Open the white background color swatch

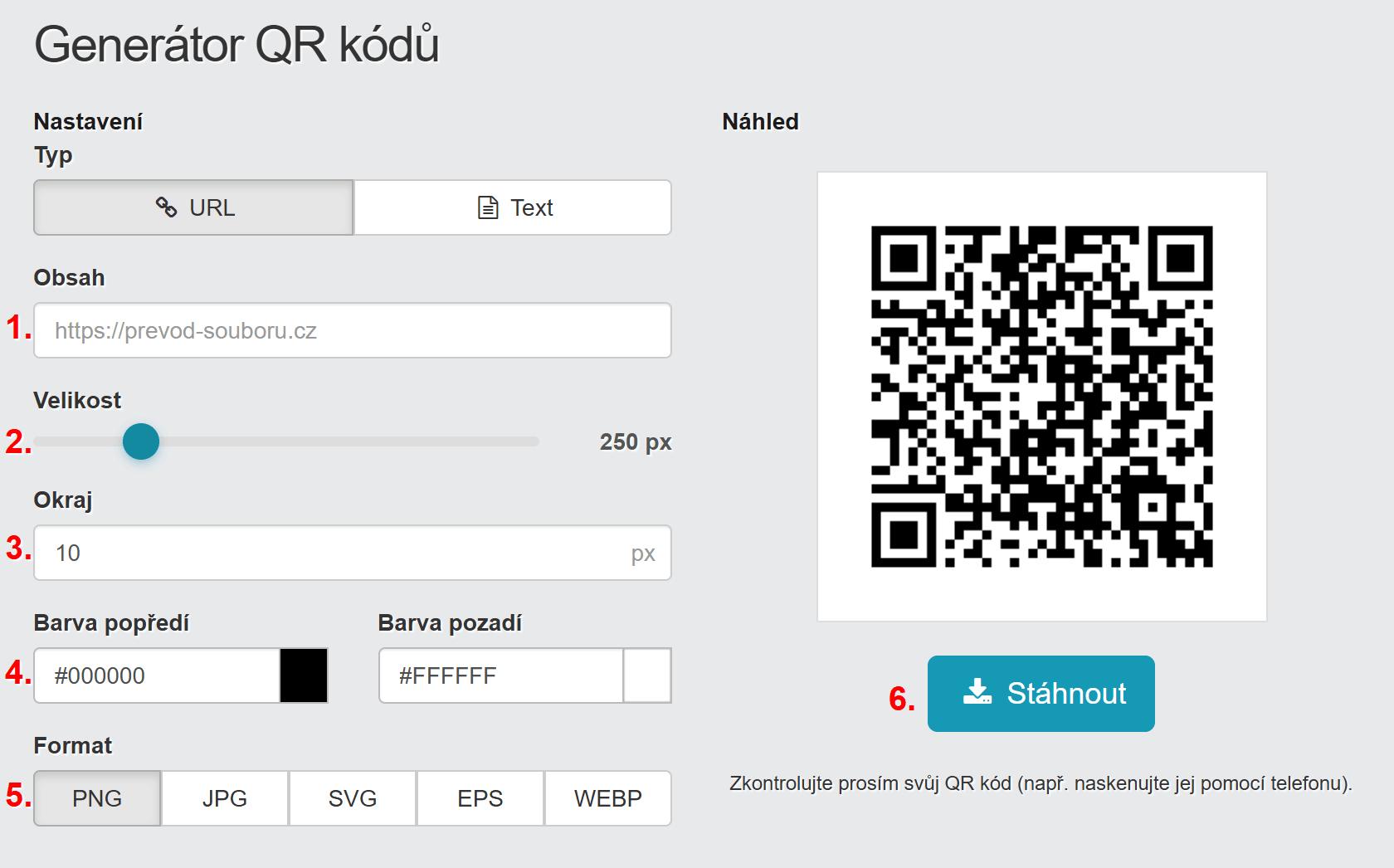coord(647,675)
